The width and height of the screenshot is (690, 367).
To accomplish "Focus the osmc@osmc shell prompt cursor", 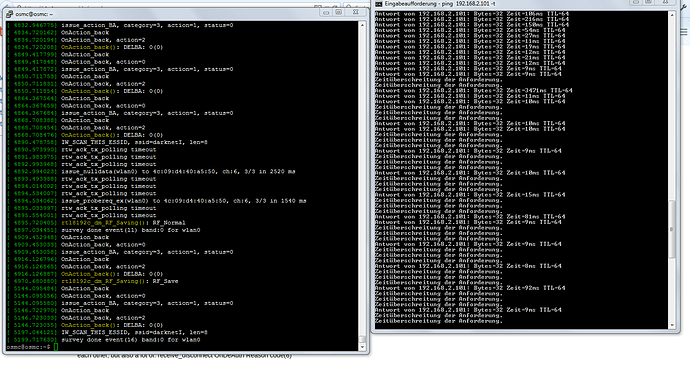I will 55,347.
